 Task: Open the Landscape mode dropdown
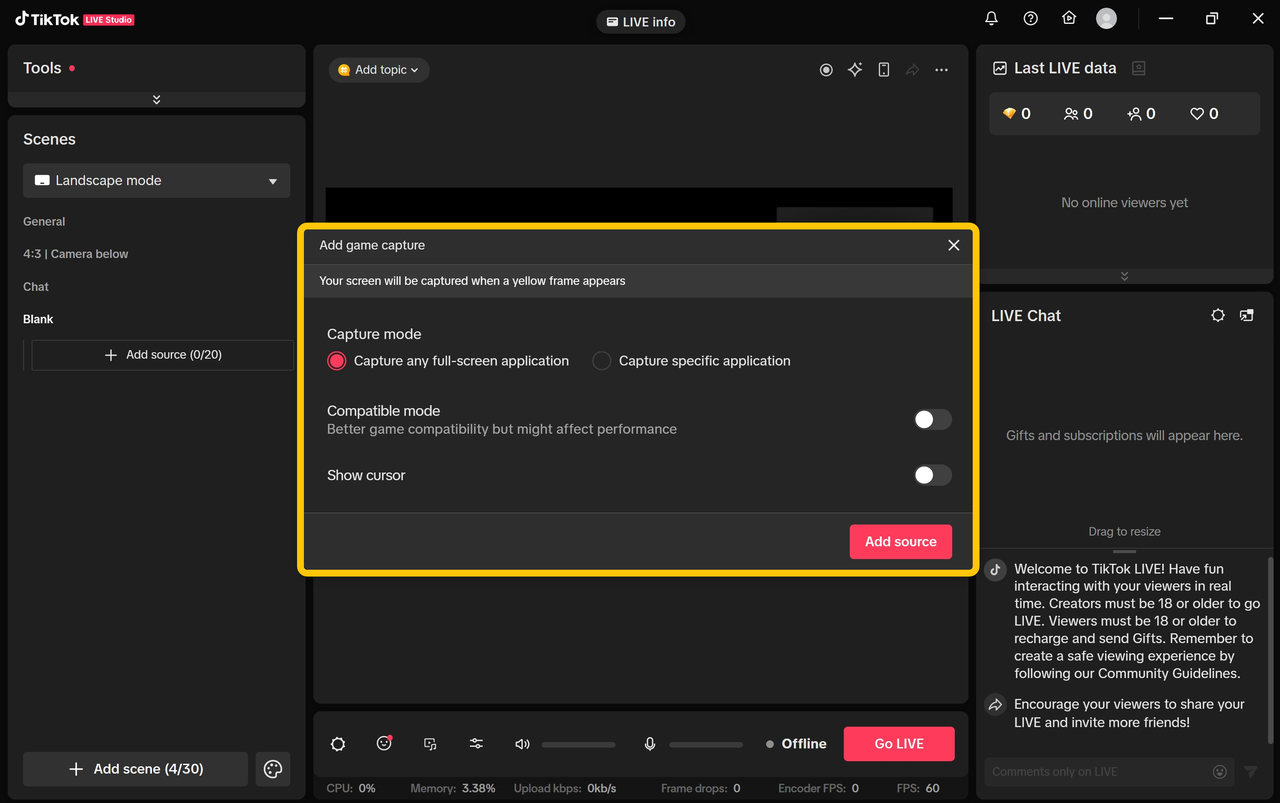(x=157, y=181)
